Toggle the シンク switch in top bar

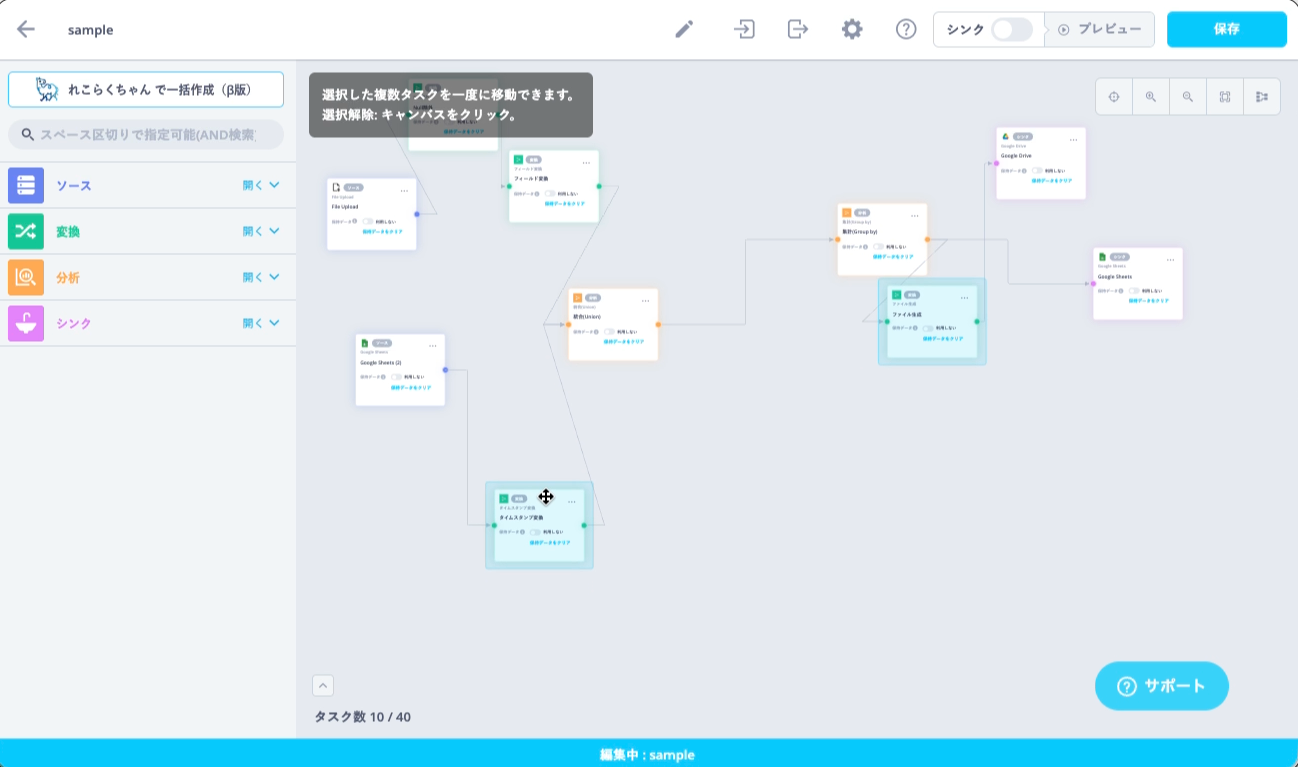[1011, 29]
